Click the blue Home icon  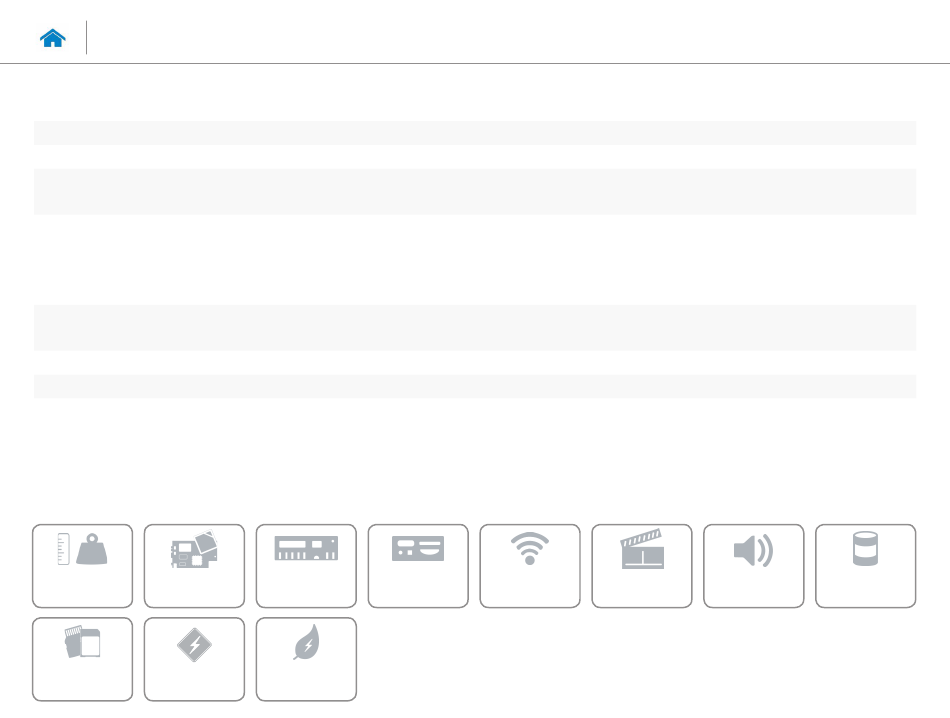pyautogui.click(x=53, y=38)
